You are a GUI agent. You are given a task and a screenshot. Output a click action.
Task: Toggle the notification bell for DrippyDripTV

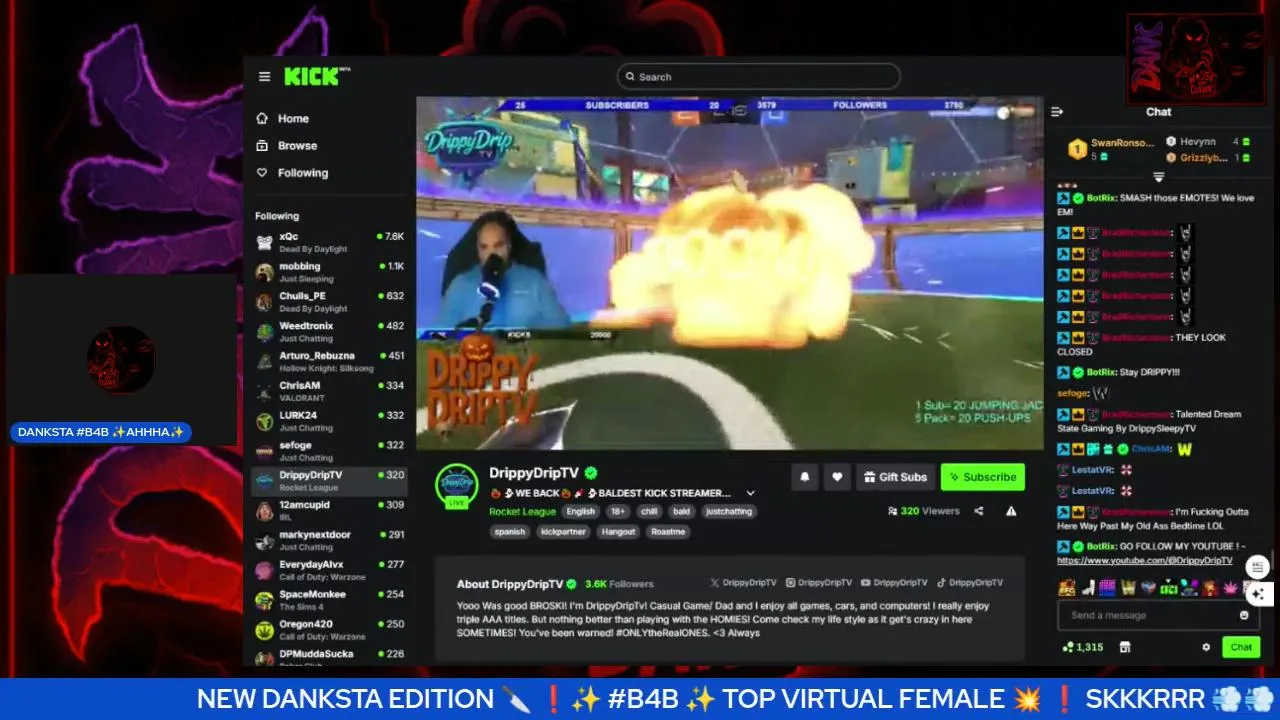(x=805, y=477)
